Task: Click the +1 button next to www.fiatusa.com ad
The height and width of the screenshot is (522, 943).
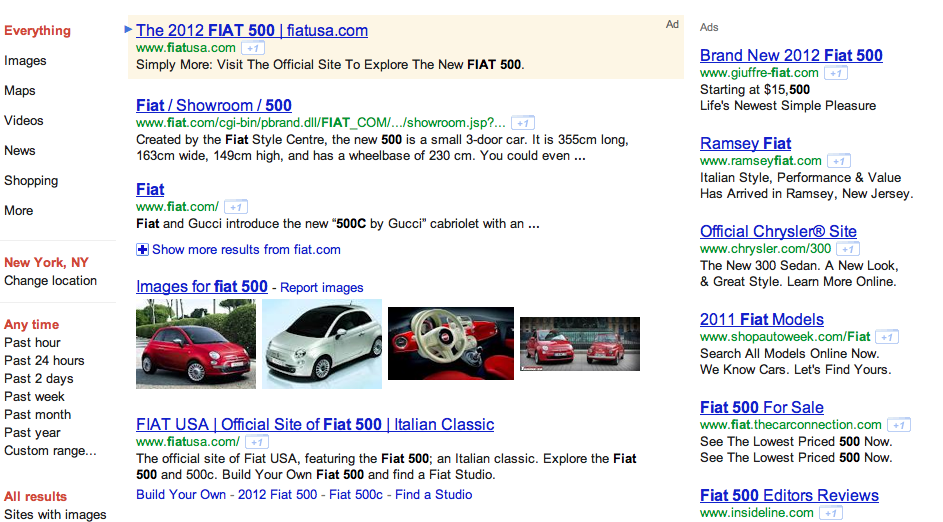Action: [253, 48]
